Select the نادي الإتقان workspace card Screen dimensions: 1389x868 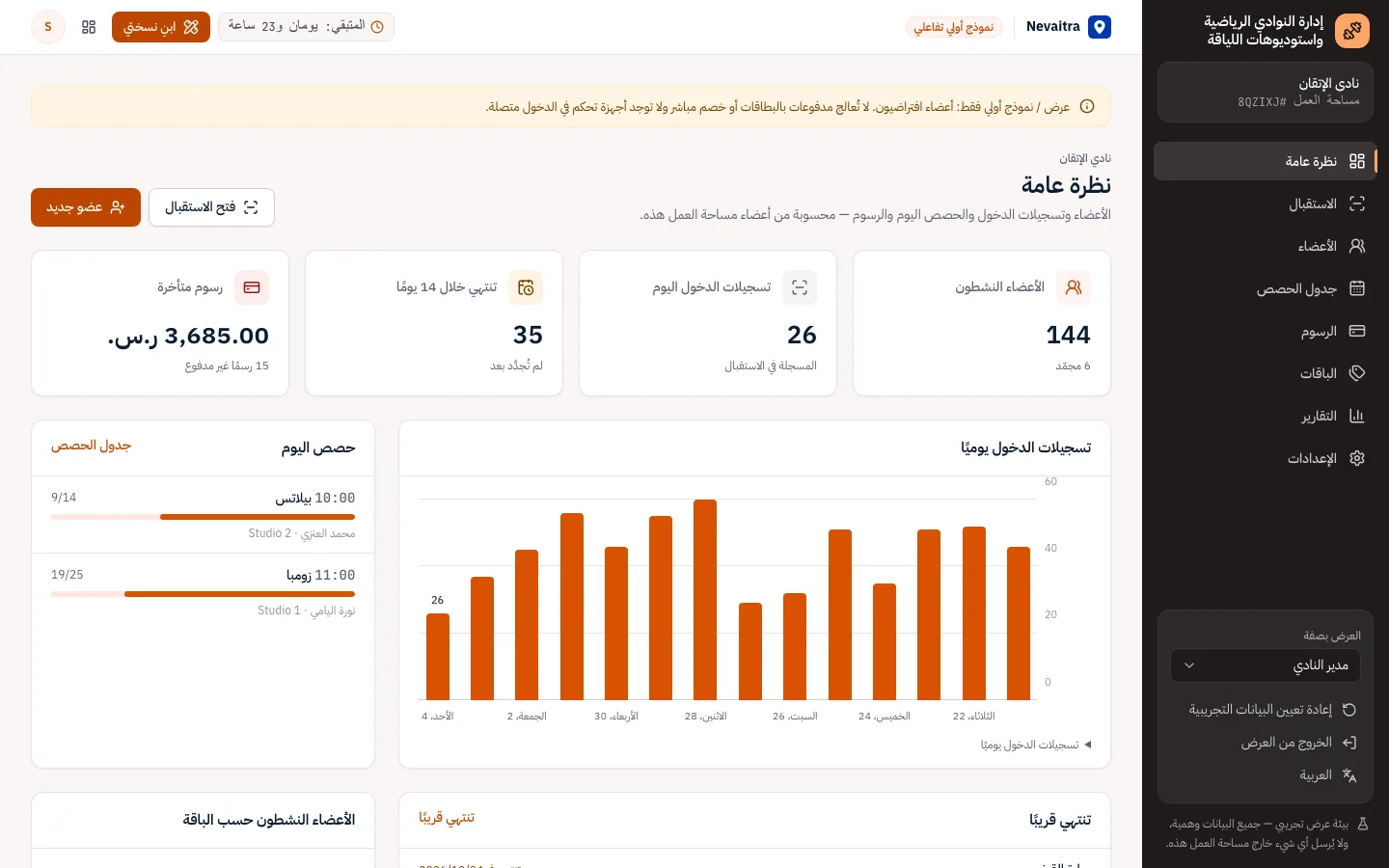pyautogui.click(x=1265, y=93)
